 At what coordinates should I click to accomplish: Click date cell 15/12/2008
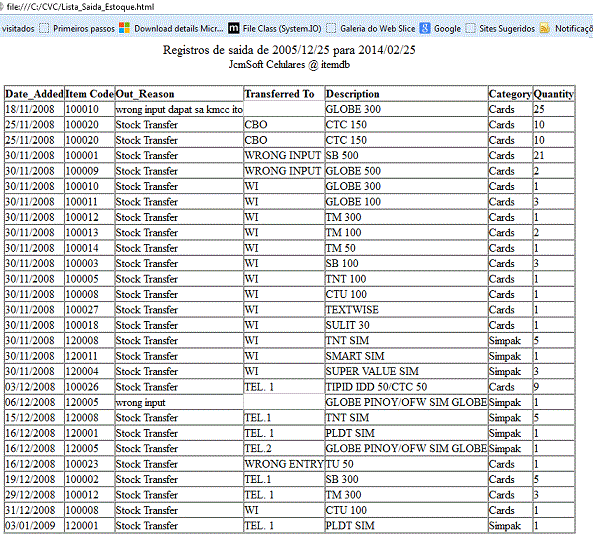coord(34,418)
